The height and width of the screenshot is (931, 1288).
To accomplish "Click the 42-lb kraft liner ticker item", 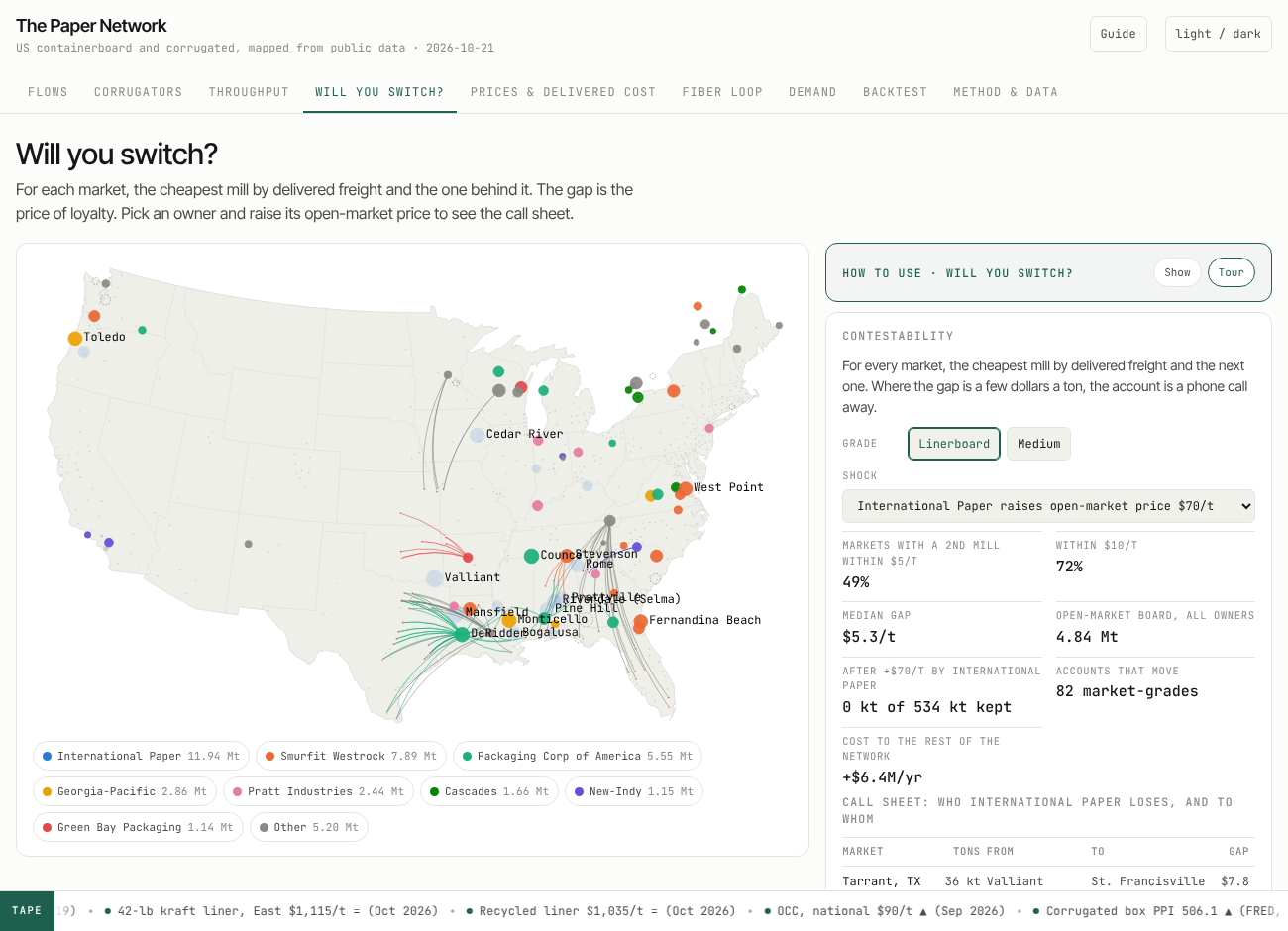I will coord(271,911).
